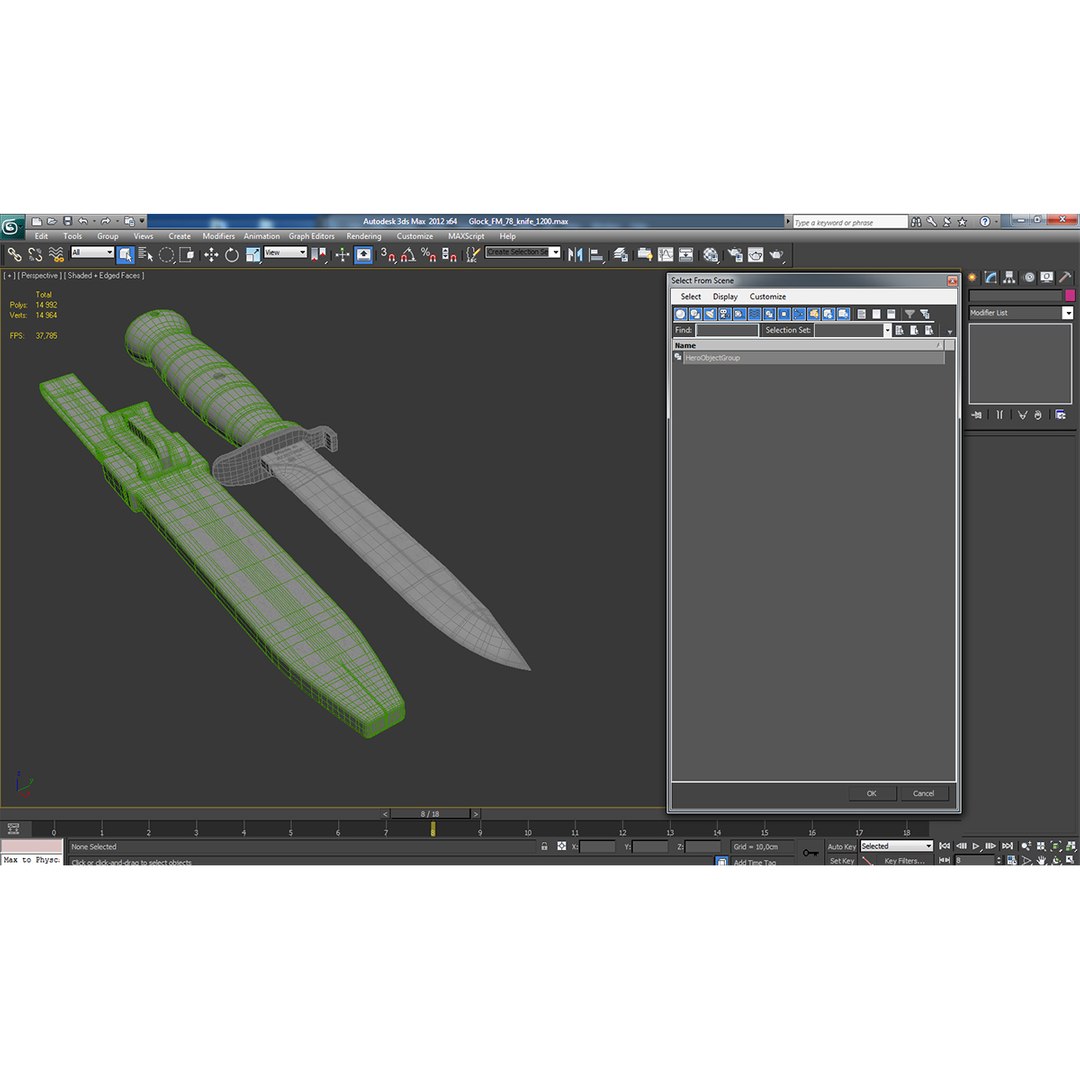Viewport: 1080px width, 1080px height.
Task: Toggle Display Cameras filter in Select From Scene
Action: pos(725,314)
